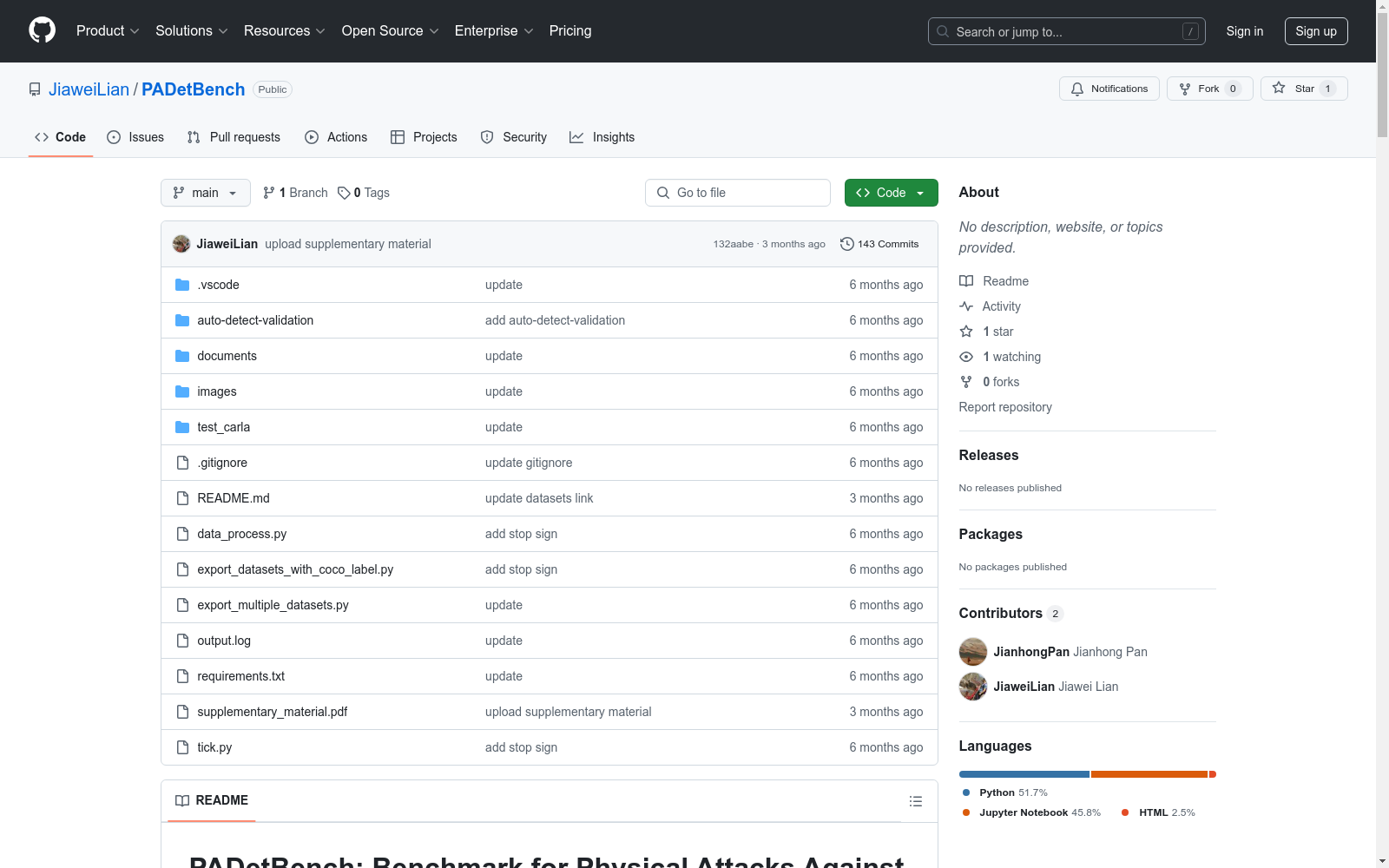Click the repository icon before JiaweiLian
This screenshot has height=868, width=1389.
pyautogui.click(x=35, y=89)
